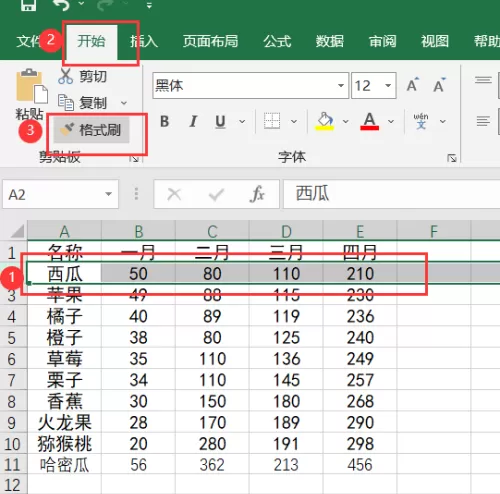This screenshot has width=500, height=494.
Task: Open the Undo history dropdown arrow
Action: [x=81, y=4]
